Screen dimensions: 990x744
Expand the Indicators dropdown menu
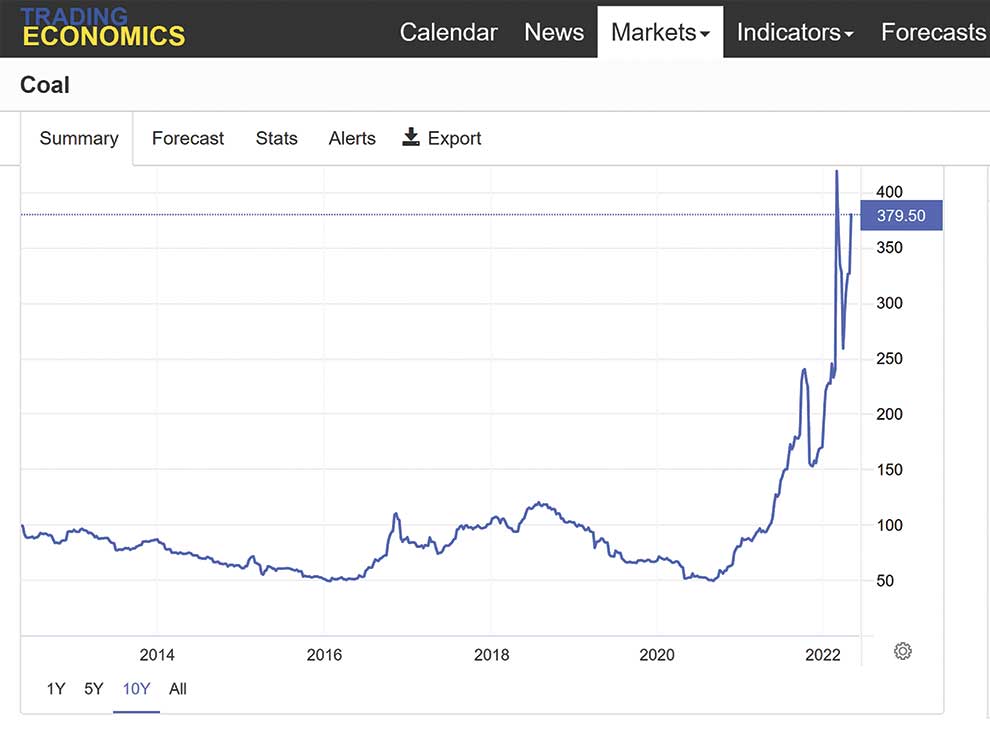pos(795,32)
